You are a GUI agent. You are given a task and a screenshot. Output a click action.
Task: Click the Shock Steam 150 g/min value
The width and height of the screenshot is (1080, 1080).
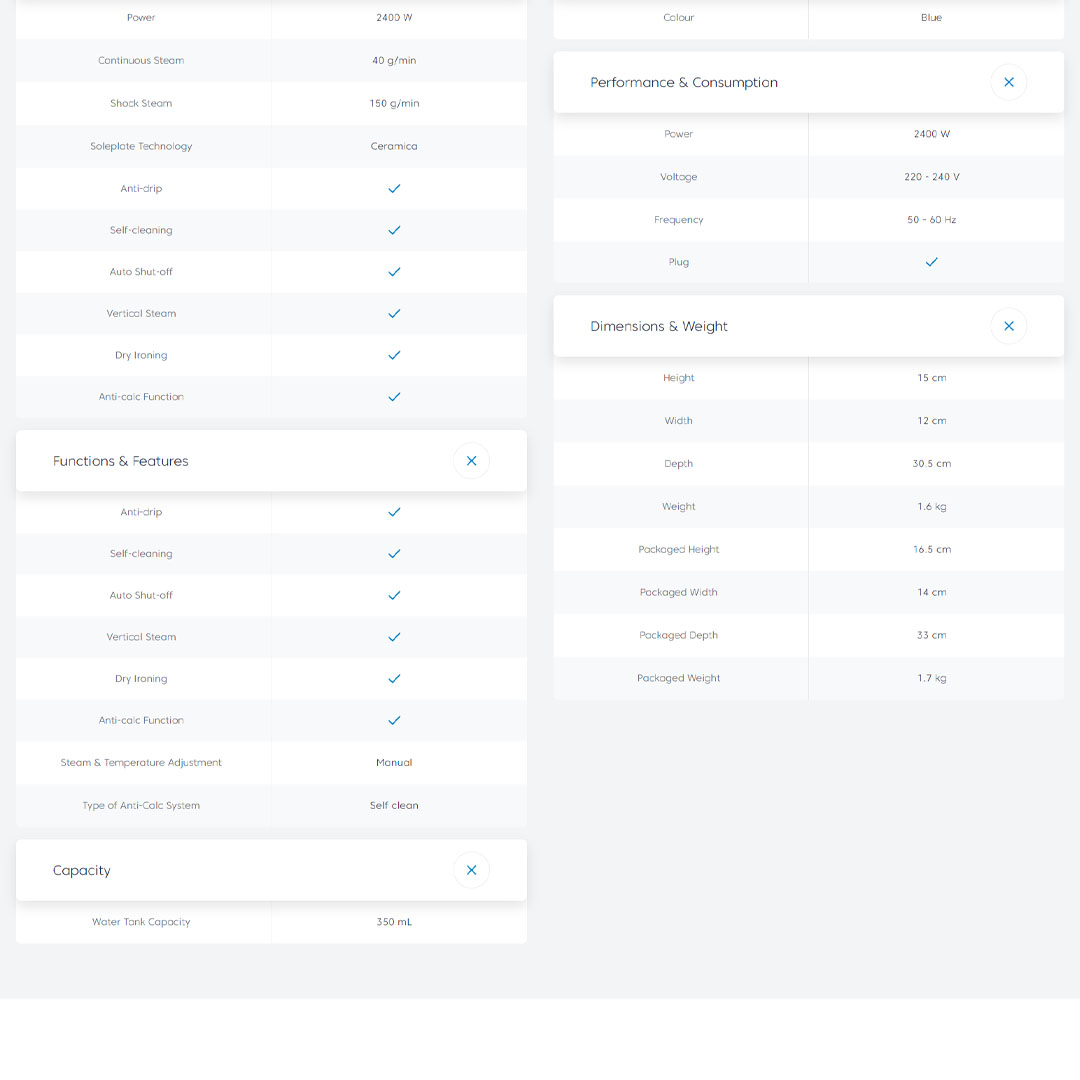pos(394,104)
